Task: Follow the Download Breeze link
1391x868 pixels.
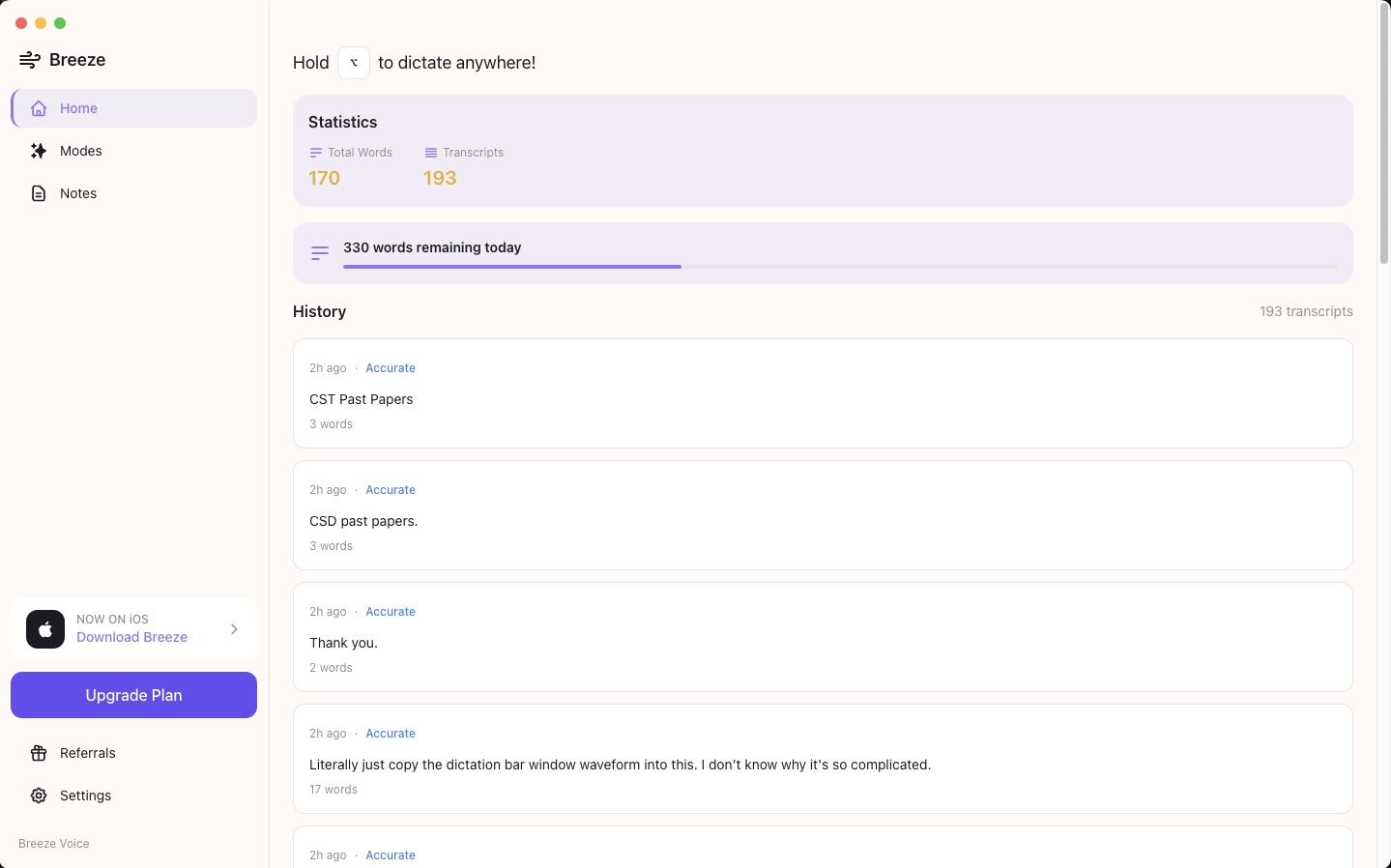Action: (131, 637)
